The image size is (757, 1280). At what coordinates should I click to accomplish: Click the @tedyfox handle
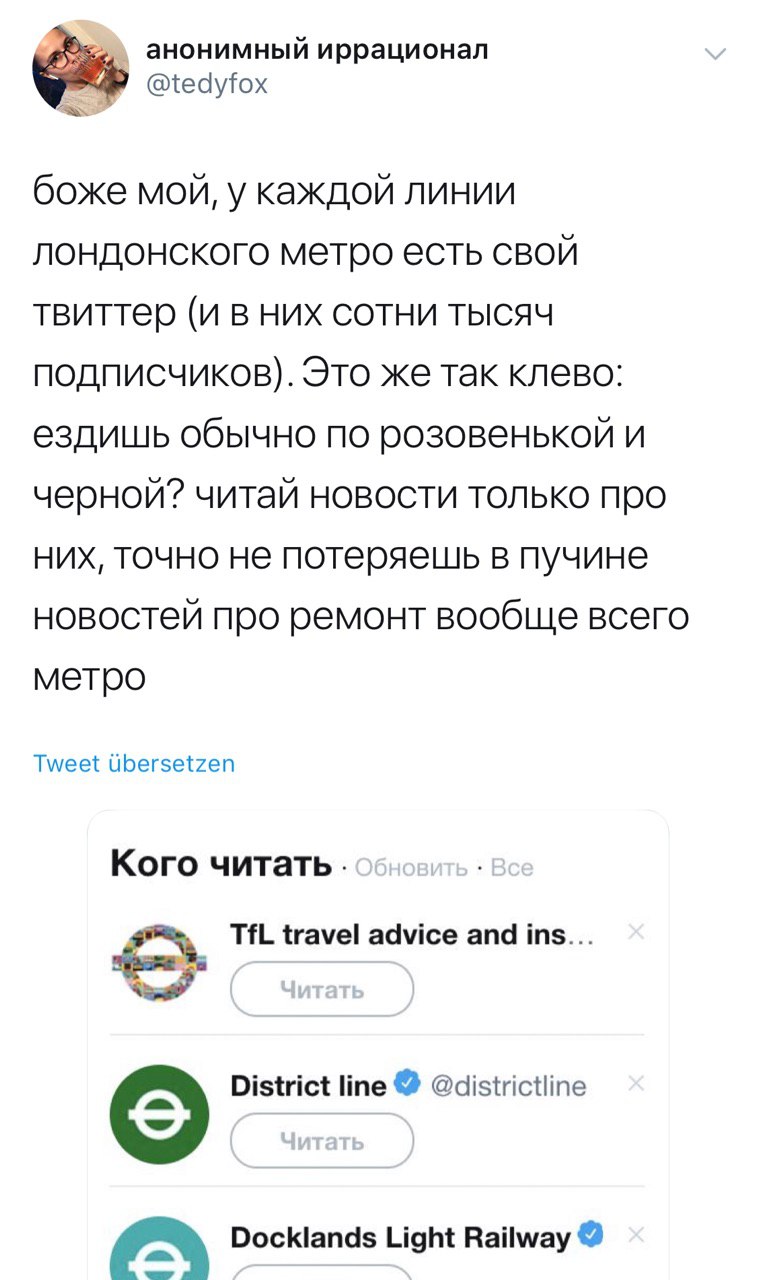coord(207,84)
